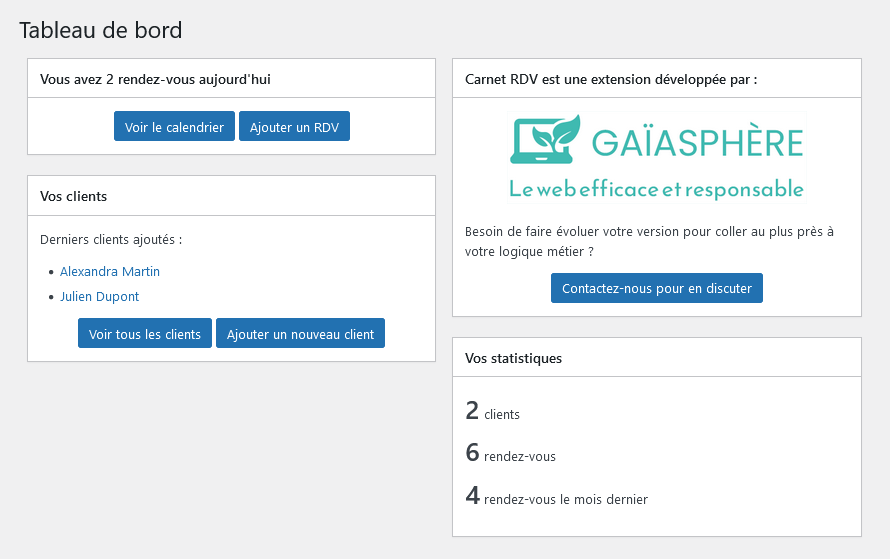Click the Gaïasphère laptop leaf logo icon
This screenshot has height=559, width=890.
[545, 140]
